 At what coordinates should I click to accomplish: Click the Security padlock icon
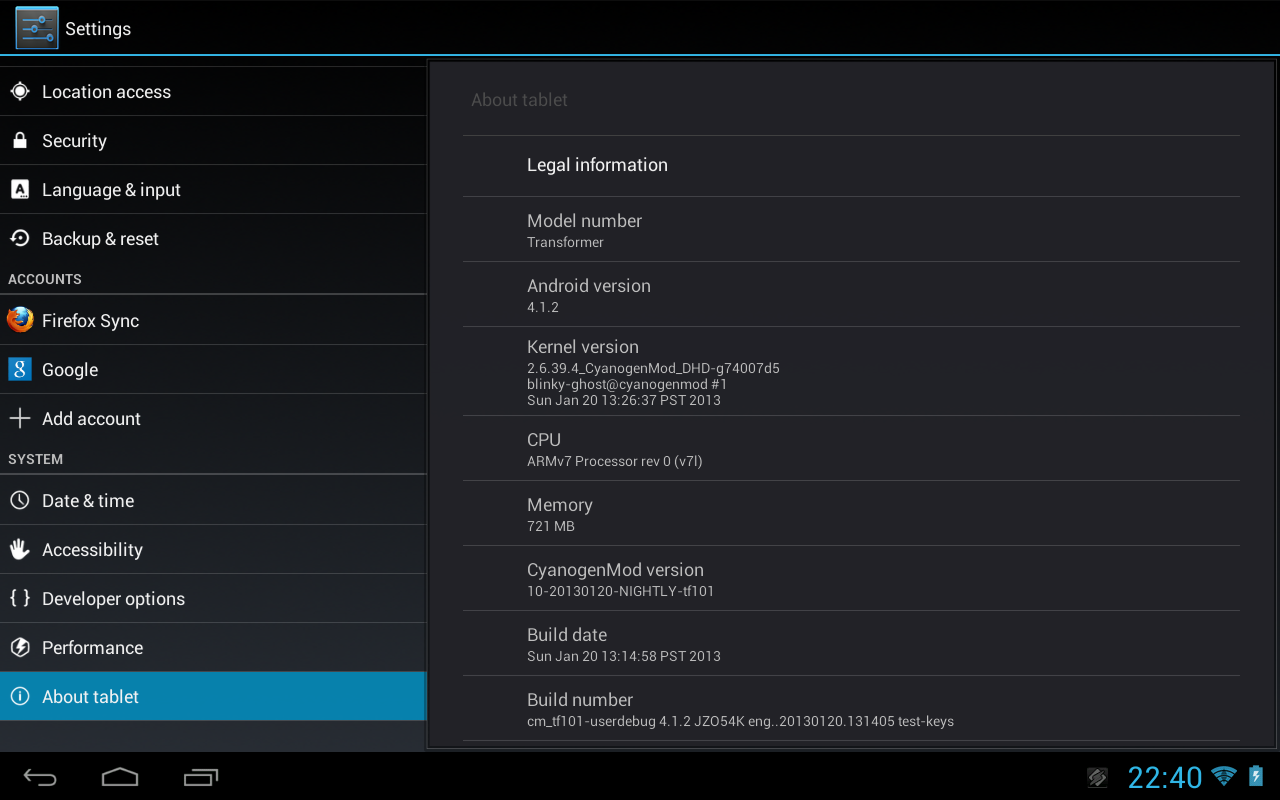click(x=20, y=141)
